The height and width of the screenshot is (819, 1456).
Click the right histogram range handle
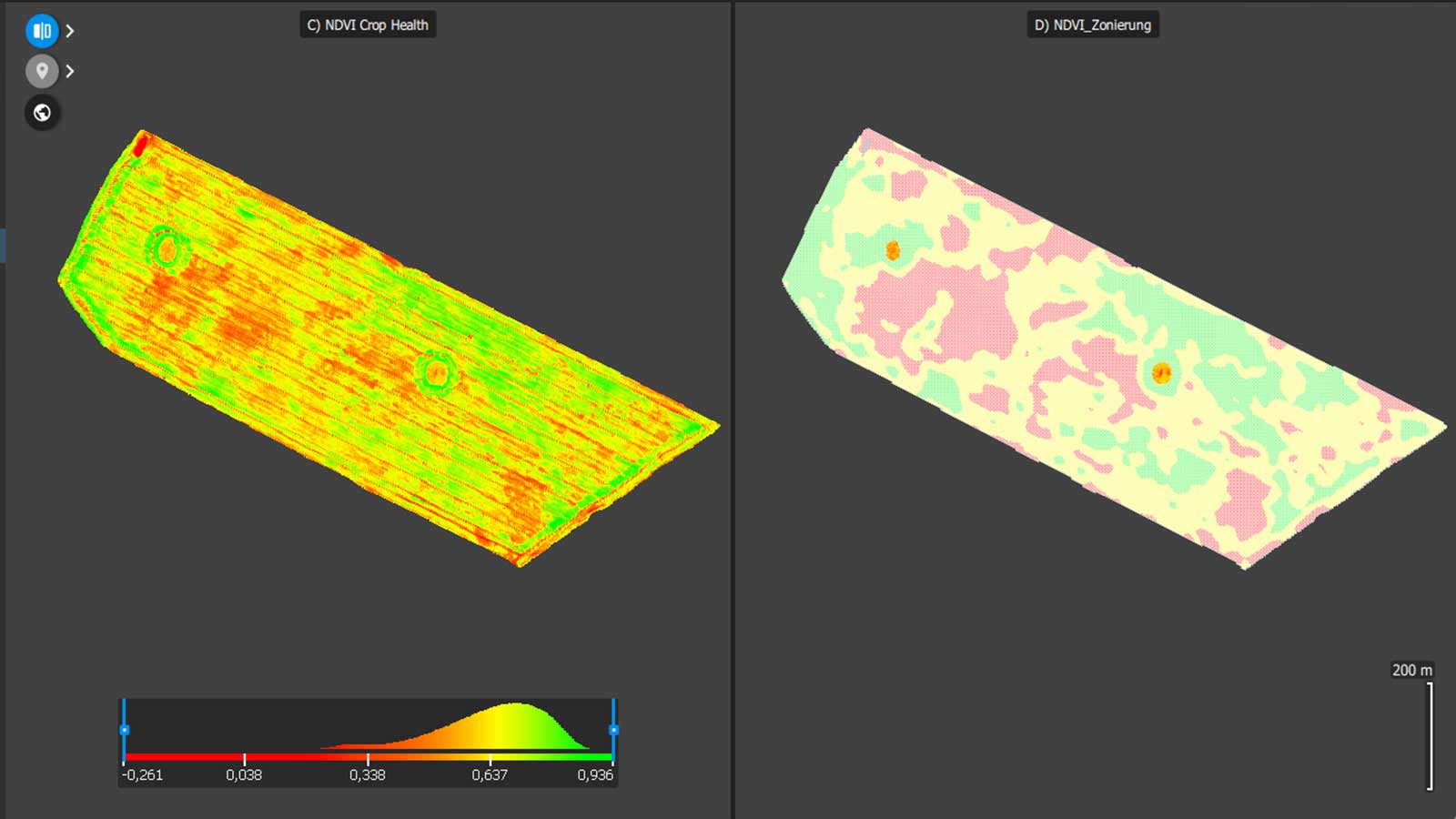(x=615, y=728)
